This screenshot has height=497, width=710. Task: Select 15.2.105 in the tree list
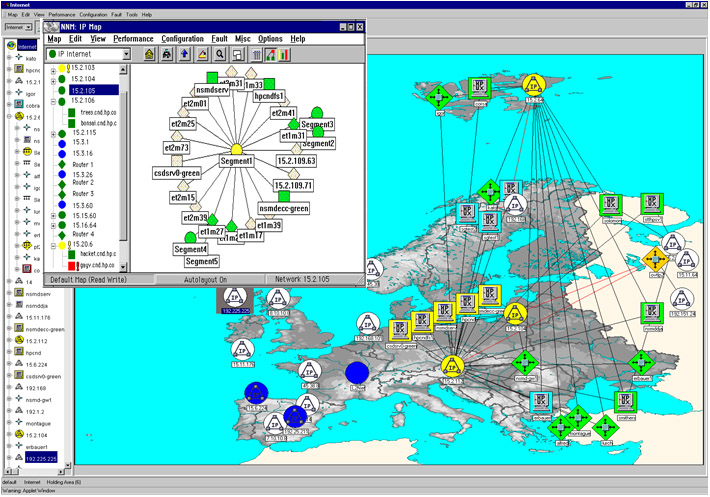(82, 90)
